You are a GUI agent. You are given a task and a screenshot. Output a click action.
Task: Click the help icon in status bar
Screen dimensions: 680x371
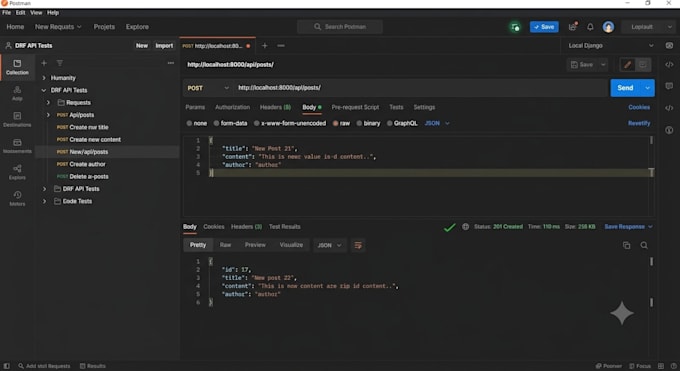(x=673, y=366)
